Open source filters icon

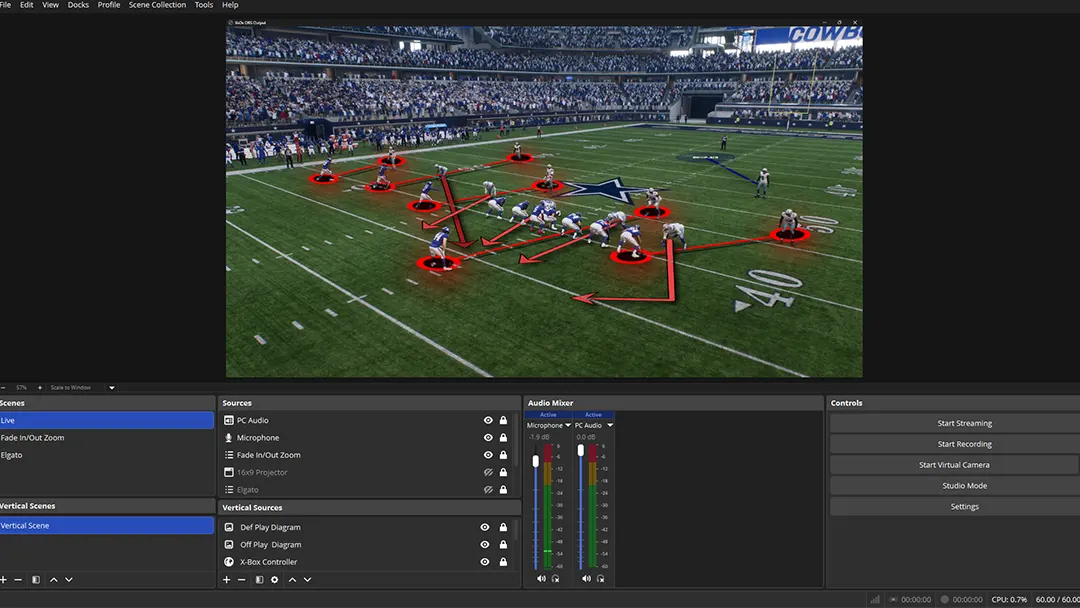259,580
